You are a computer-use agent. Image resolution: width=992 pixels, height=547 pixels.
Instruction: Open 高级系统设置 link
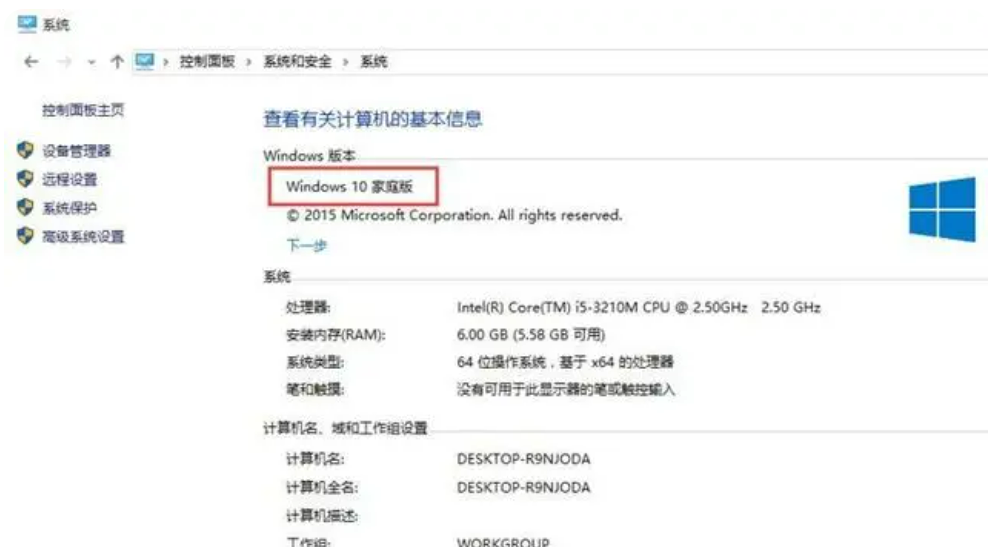click(x=83, y=237)
